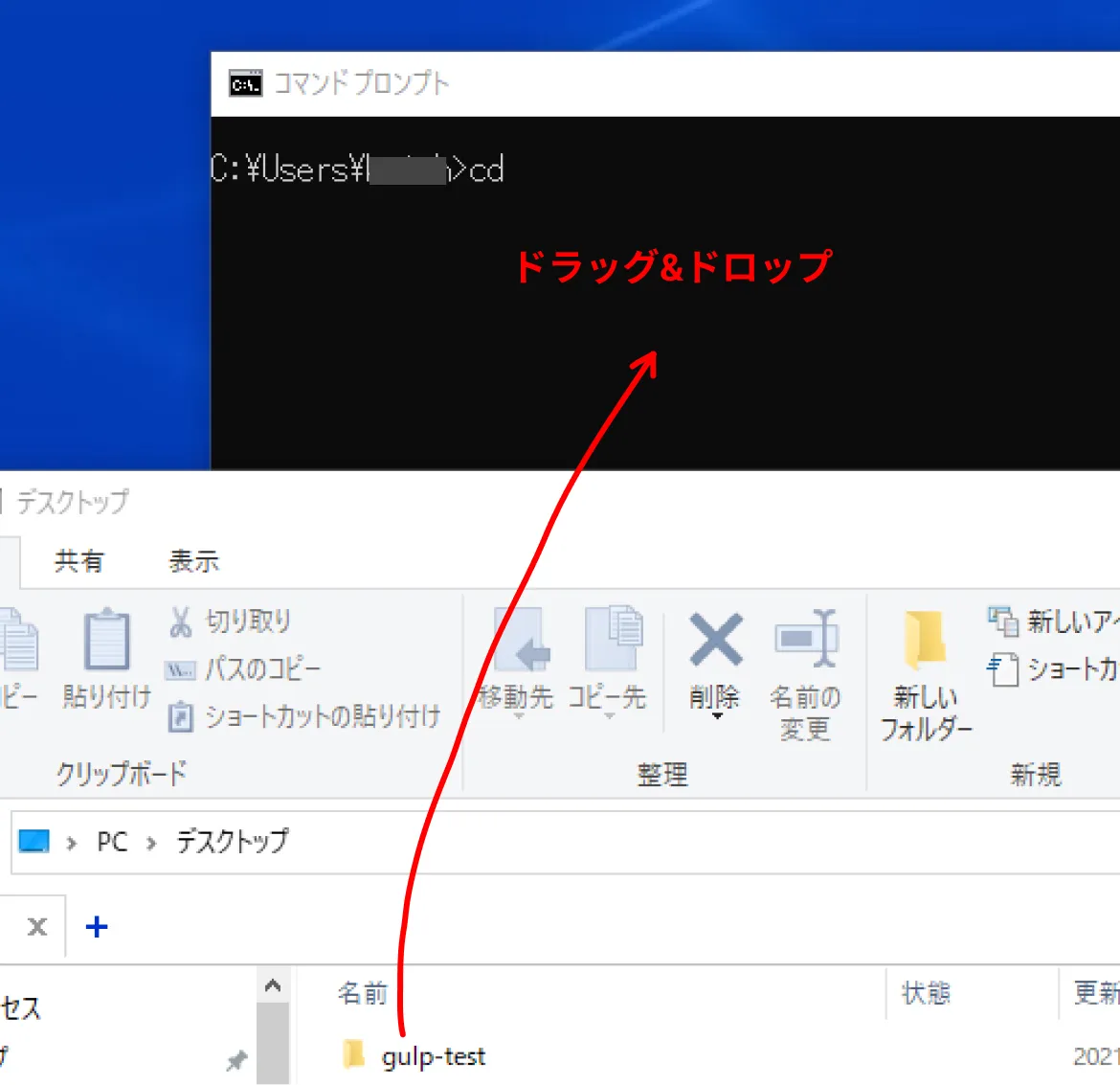This screenshot has width=1120, height=1085.
Task: Expand the Copy to (コピー先) dropdown arrow
Action: click(609, 716)
